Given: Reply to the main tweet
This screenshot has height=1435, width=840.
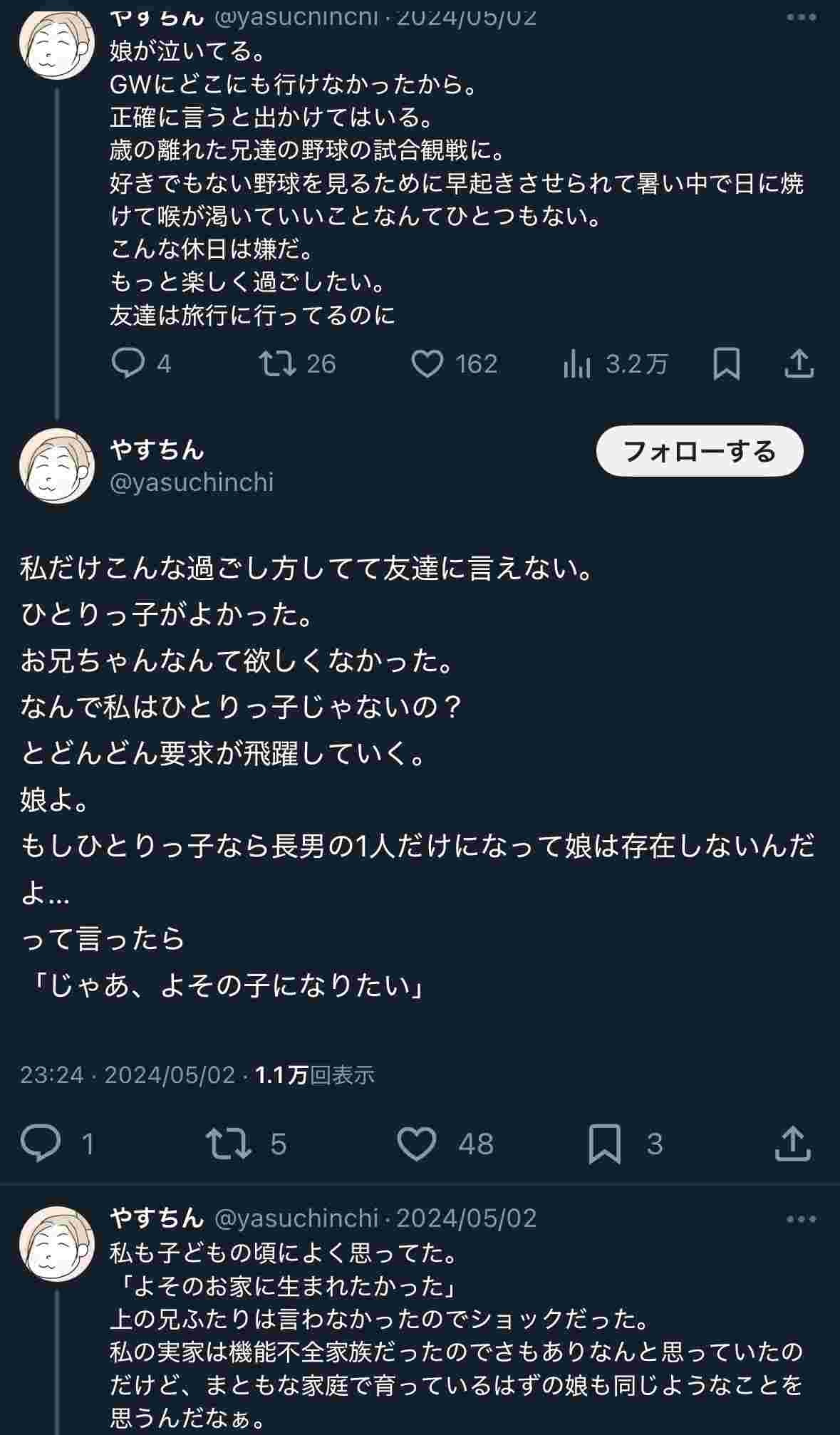Looking at the screenshot, I should [41, 1144].
